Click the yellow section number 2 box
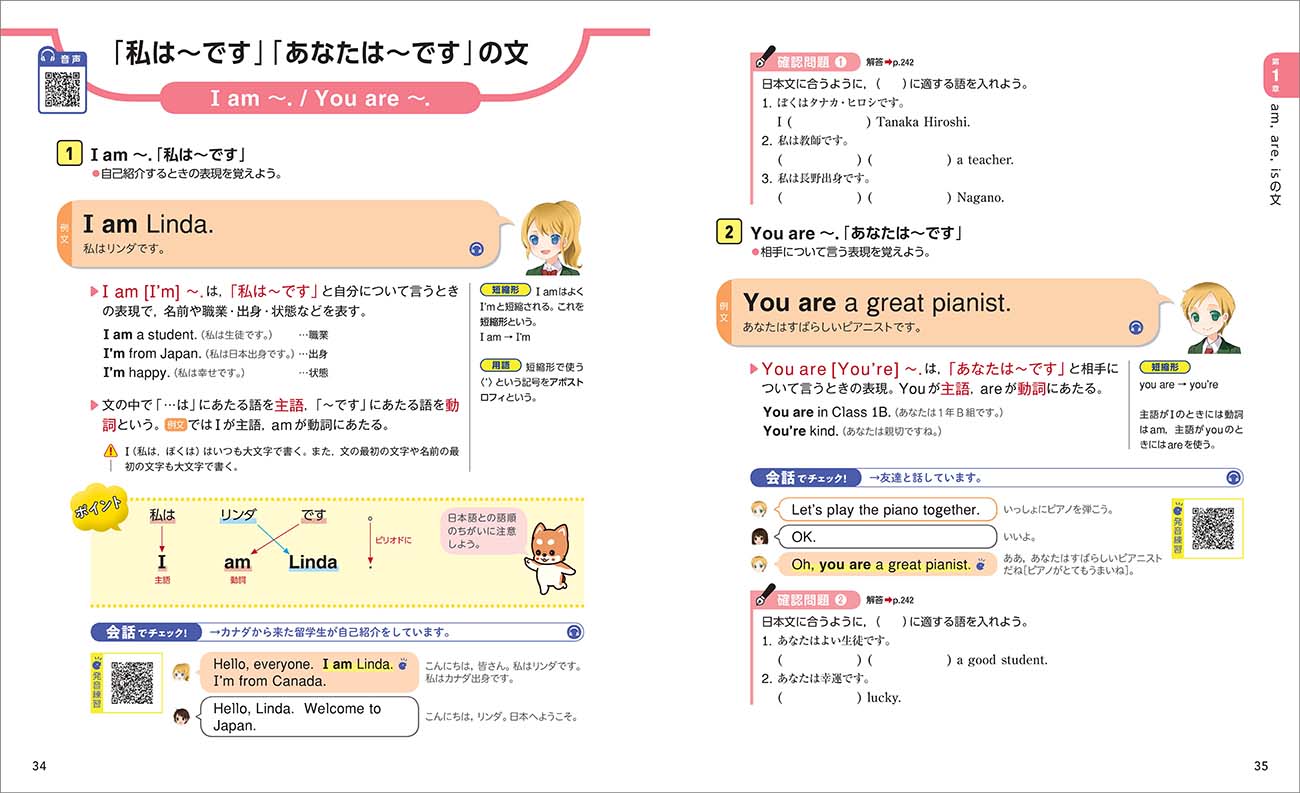The image size is (1300, 793). (x=729, y=232)
